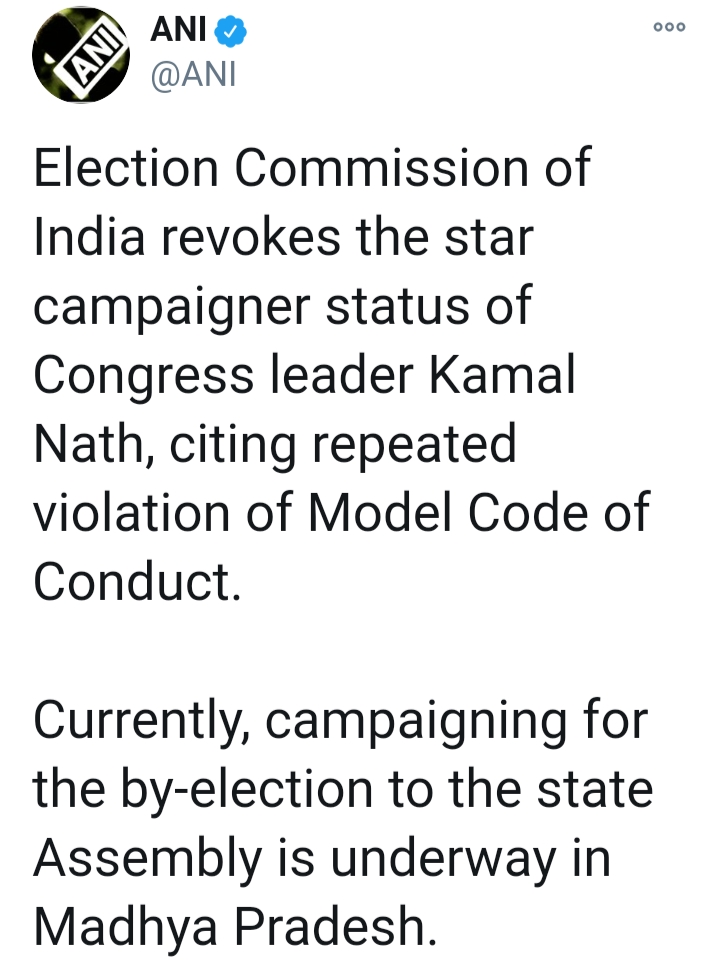Click 'Madhya Pradesh.' at the tweet end
The height and width of the screenshot is (979, 719).
(235, 927)
